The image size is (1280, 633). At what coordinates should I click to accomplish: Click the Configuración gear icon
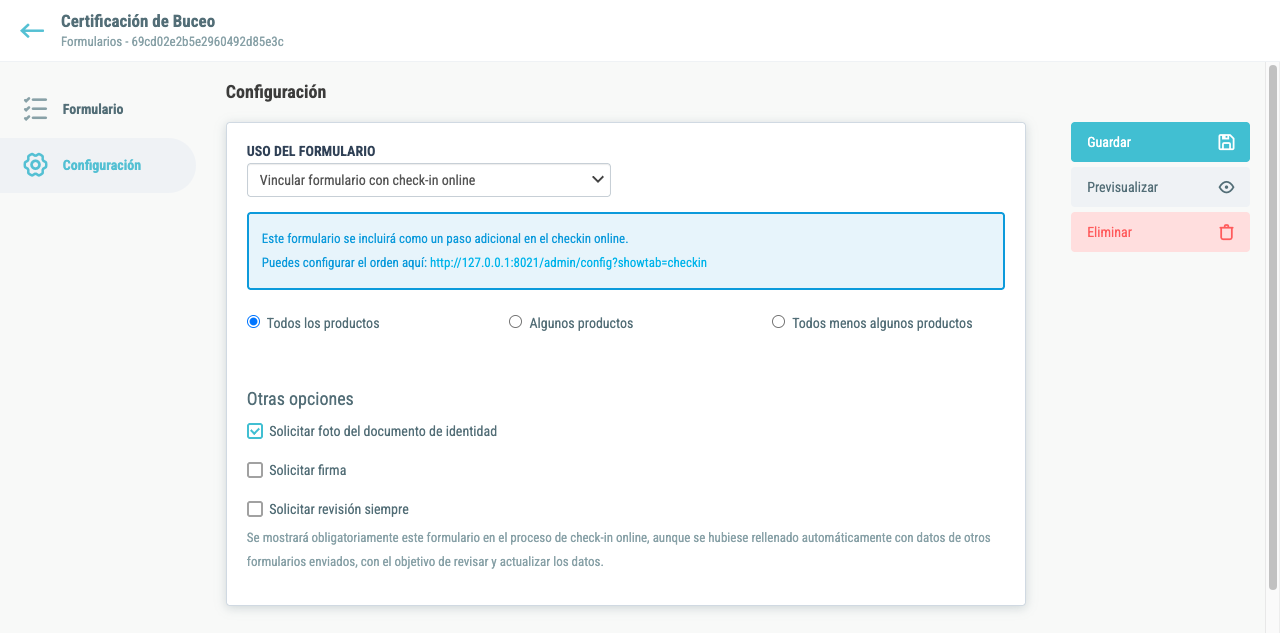click(x=36, y=165)
